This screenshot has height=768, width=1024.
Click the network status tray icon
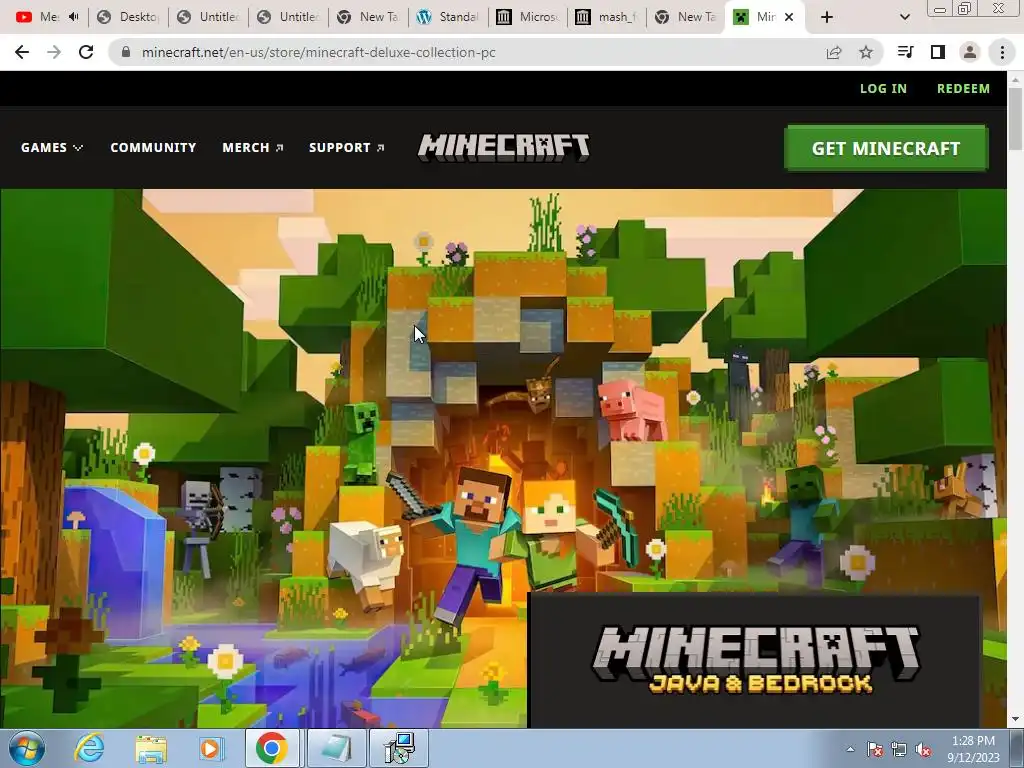tap(899, 750)
